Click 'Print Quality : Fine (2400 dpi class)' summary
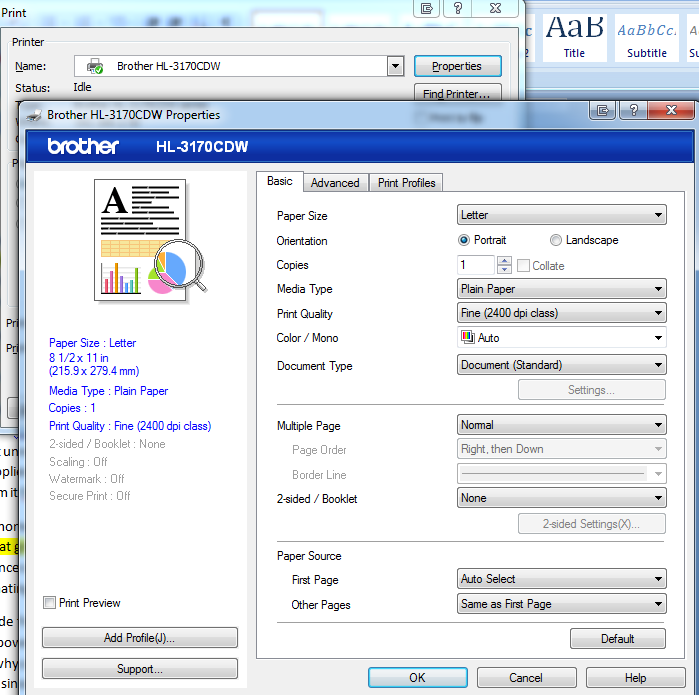 pos(130,426)
